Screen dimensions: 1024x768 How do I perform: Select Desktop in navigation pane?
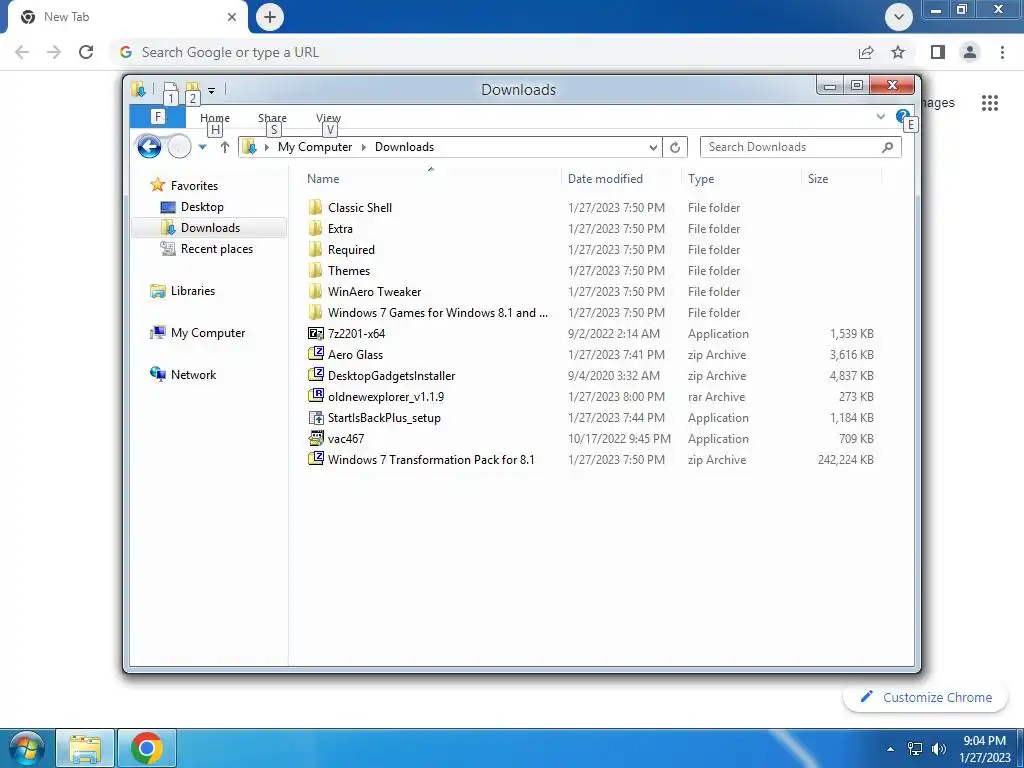coord(201,207)
